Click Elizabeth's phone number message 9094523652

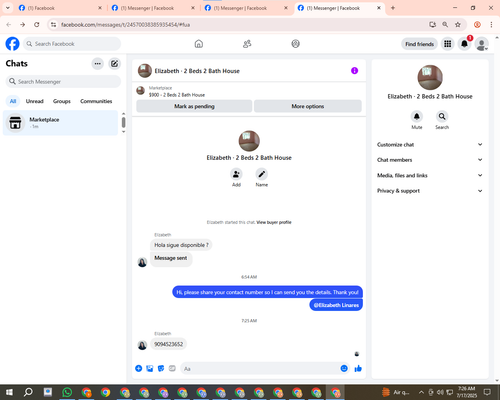(x=168, y=344)
